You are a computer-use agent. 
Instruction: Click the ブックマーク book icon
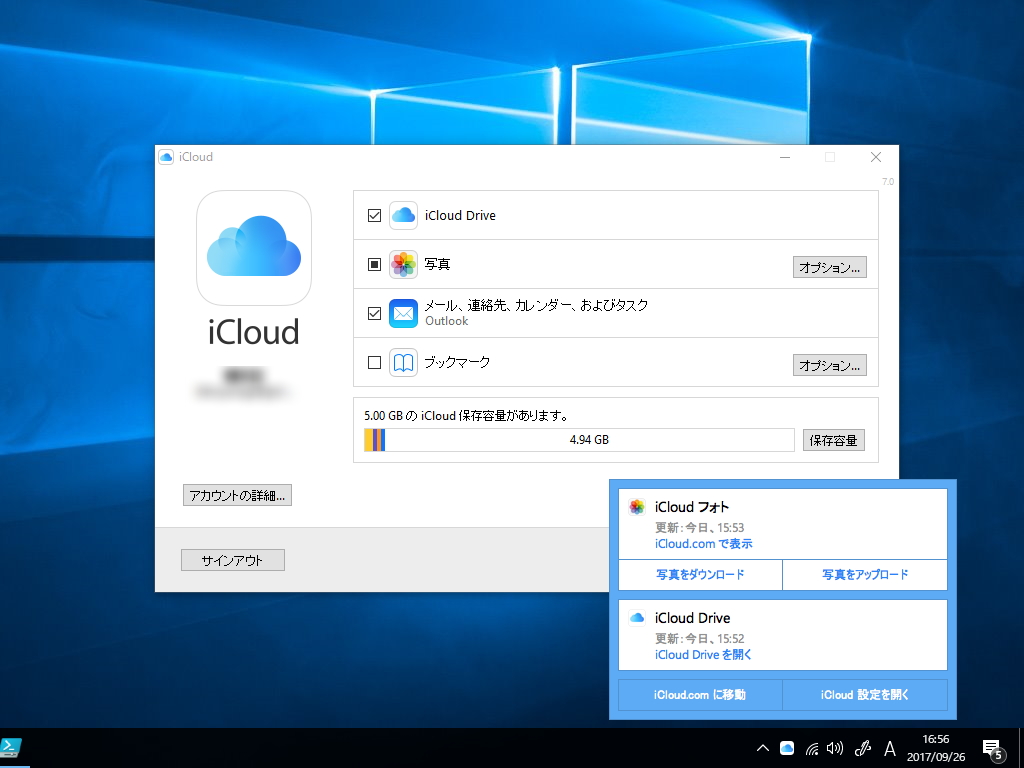point(402,362)
